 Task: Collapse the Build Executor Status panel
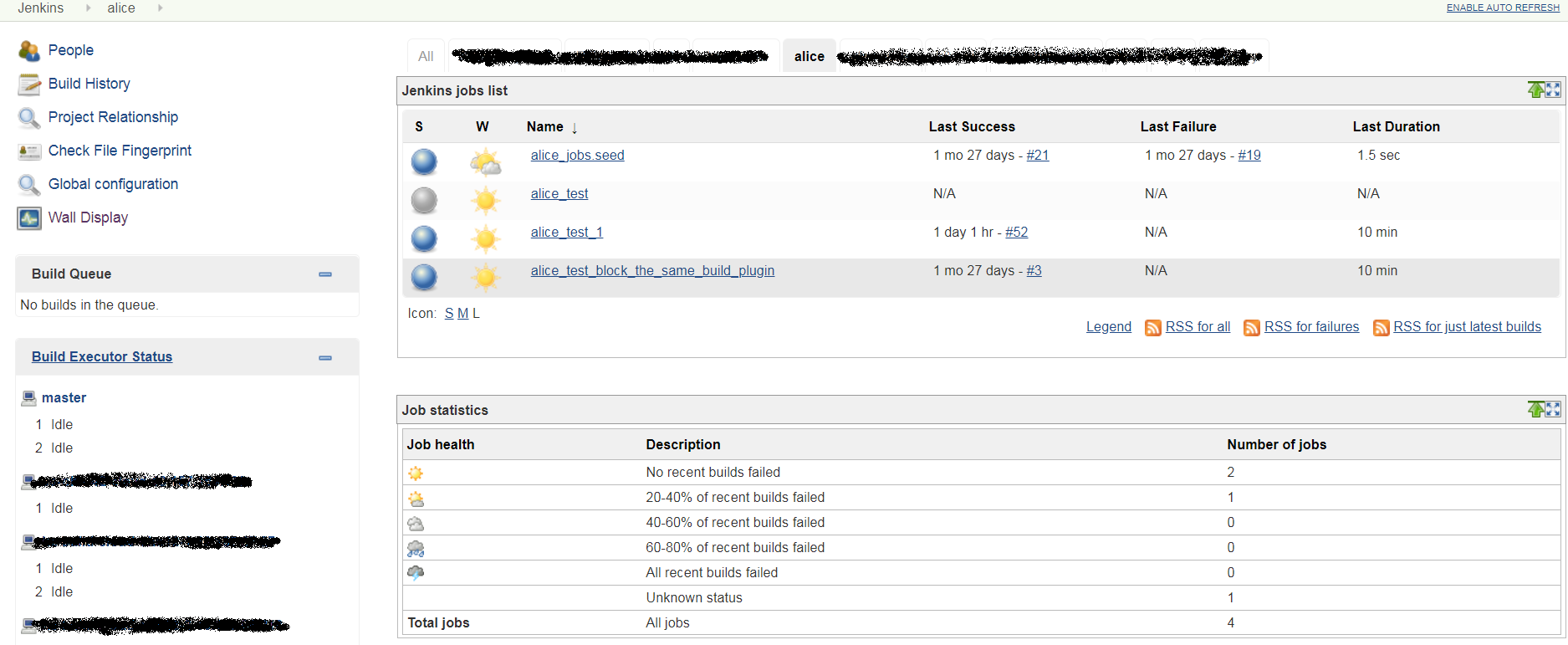[325, 358]
